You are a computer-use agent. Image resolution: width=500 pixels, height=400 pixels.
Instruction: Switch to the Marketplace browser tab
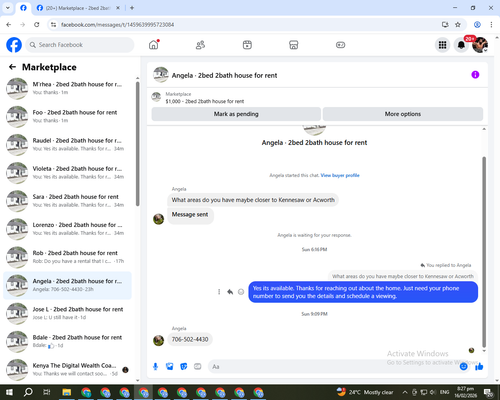pyautogui.click(x=79, y=8)
